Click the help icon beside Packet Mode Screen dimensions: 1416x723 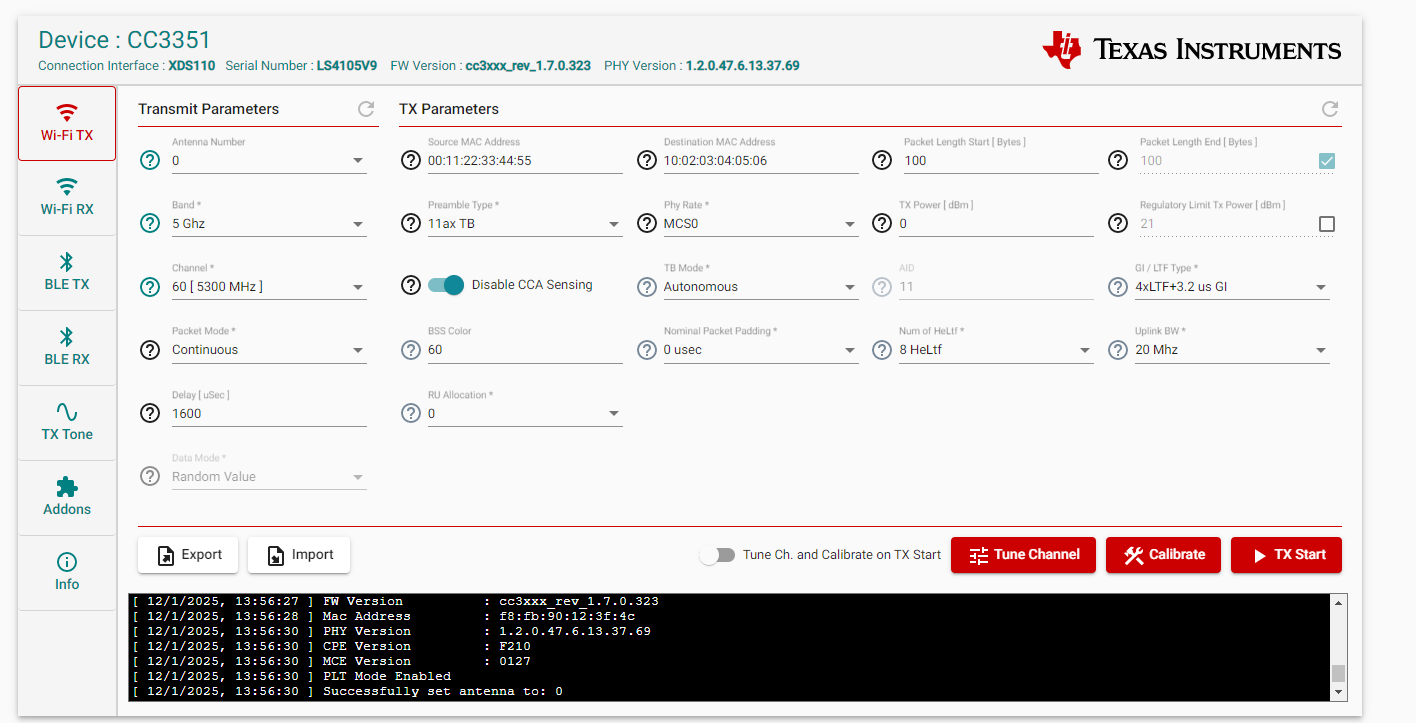click(x=150, y=350)
